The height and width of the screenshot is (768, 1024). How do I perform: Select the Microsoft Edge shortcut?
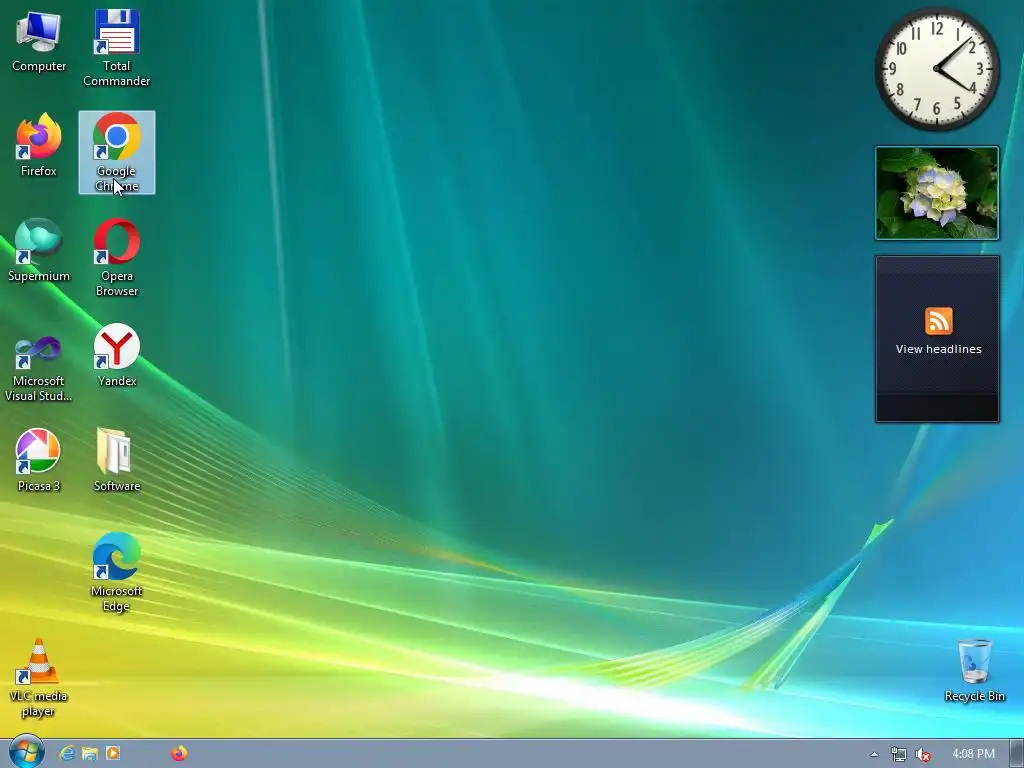click(x=117, y=573)
